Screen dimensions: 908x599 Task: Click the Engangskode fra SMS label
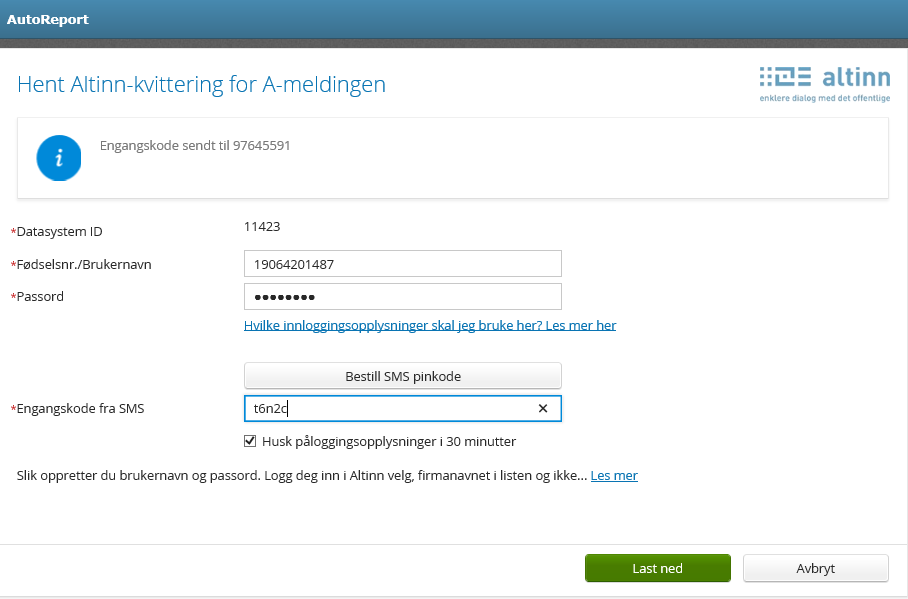pyautogui.click(x=80, y=409)
